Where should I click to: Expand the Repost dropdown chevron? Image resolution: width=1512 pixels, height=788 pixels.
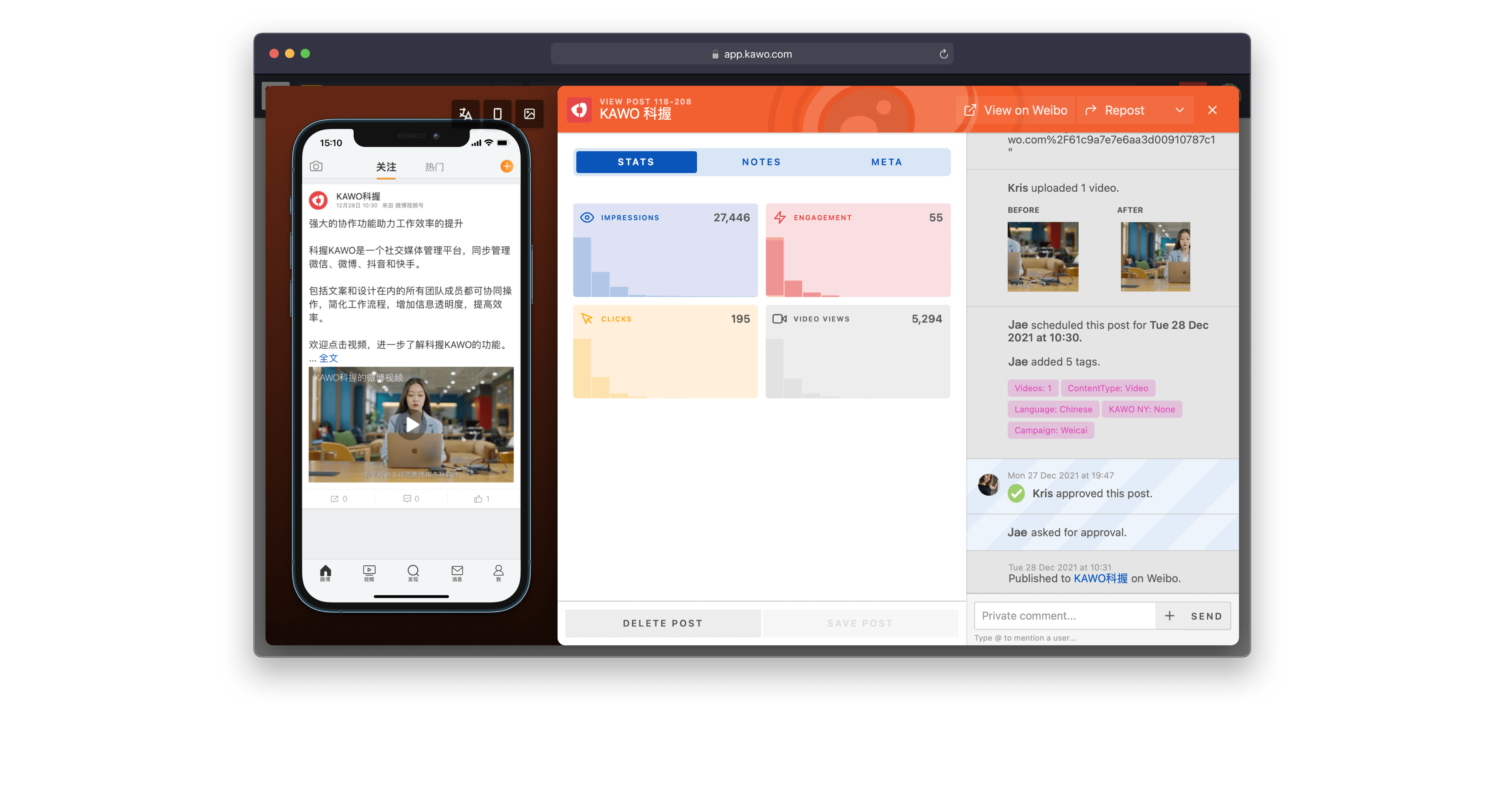(x=1180, y=110)
